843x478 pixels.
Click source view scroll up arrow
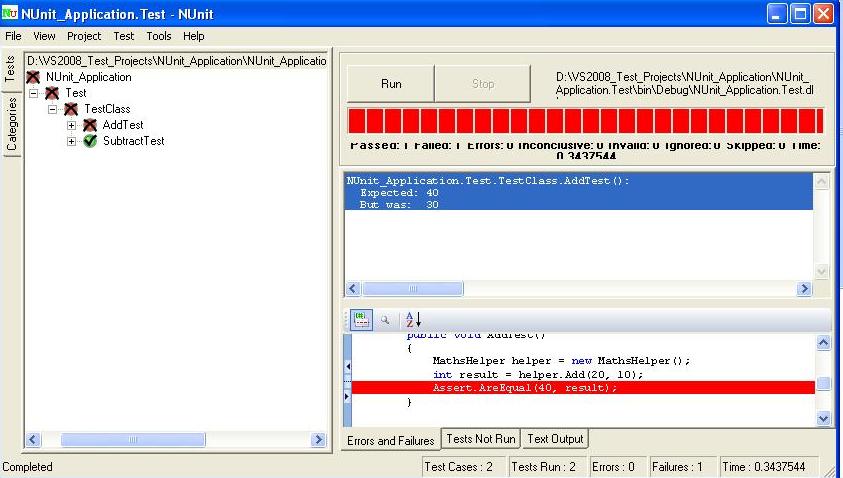point(824,343)
